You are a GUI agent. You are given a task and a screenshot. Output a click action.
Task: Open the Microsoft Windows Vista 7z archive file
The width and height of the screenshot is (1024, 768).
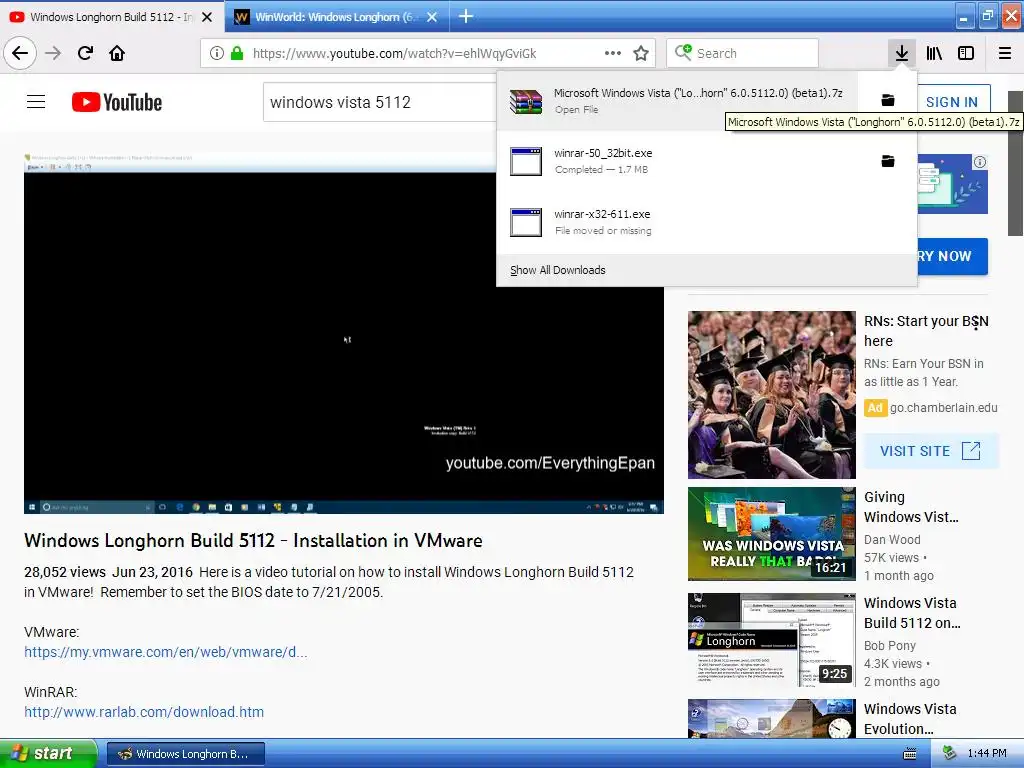(x=676, y=101)
